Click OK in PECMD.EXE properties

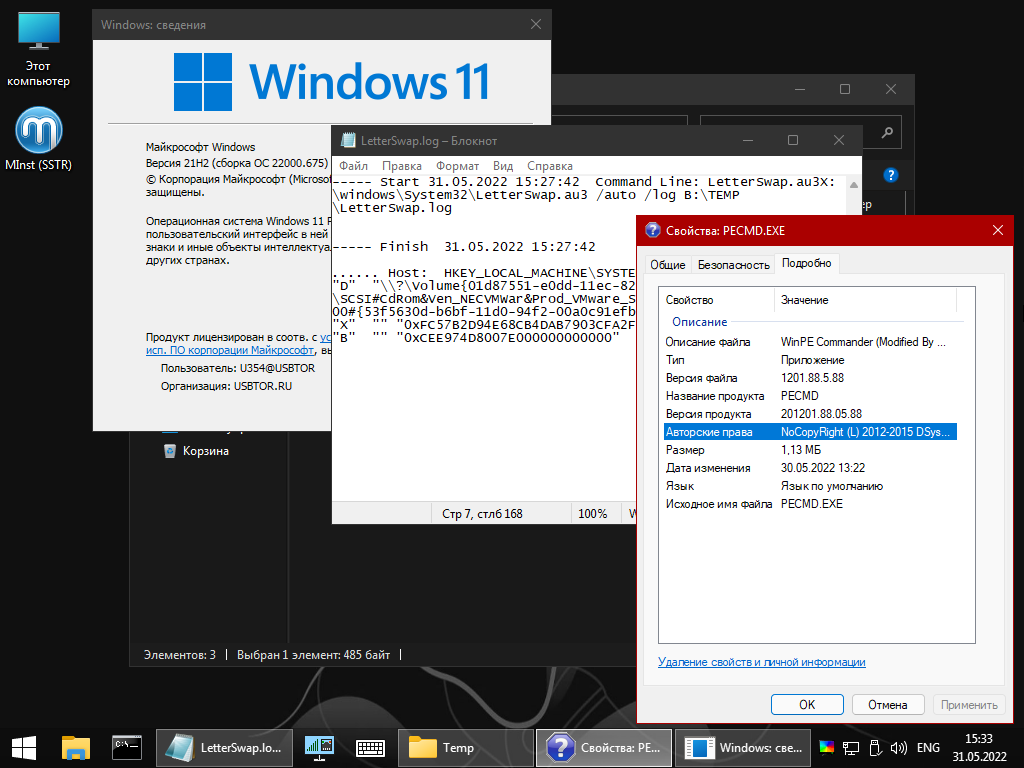pos(807,705)
